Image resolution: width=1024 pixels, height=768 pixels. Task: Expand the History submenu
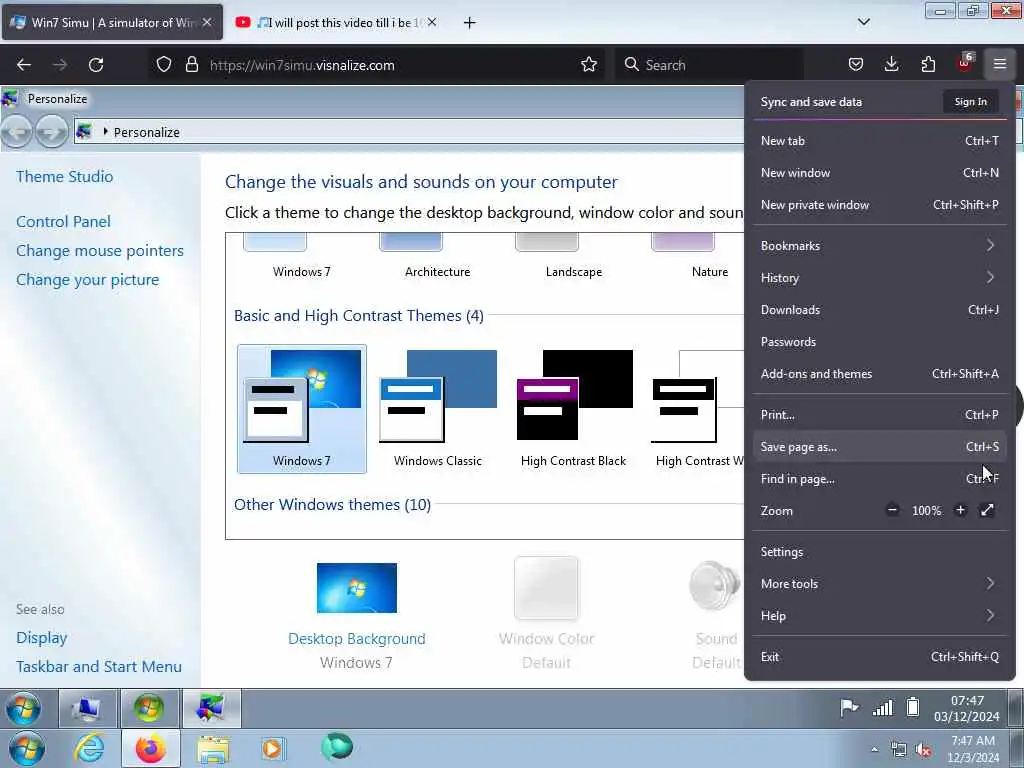pyautogui.click(x=880, y=278)
